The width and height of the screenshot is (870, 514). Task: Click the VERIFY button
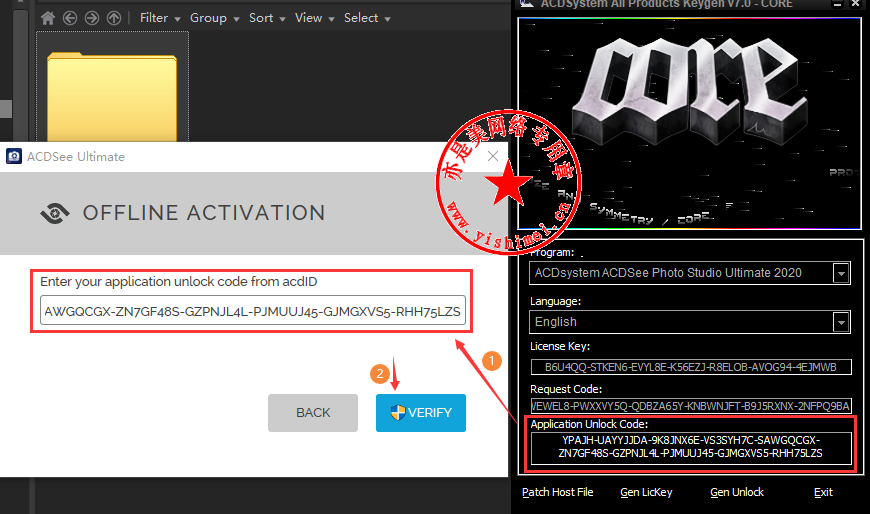421,413
